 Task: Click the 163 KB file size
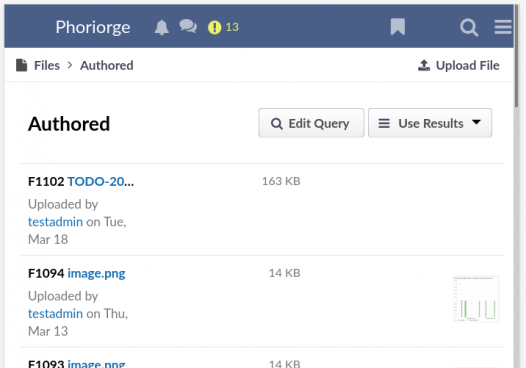point(281,181)
